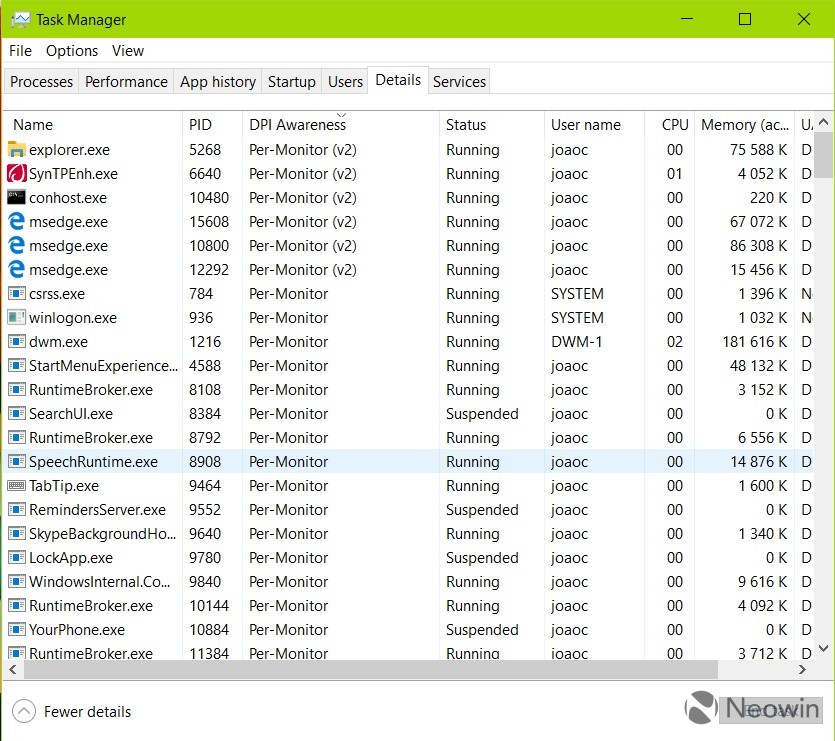Click the dwm.exe process icon
The image size is (835, 741).
coord(17,341)
